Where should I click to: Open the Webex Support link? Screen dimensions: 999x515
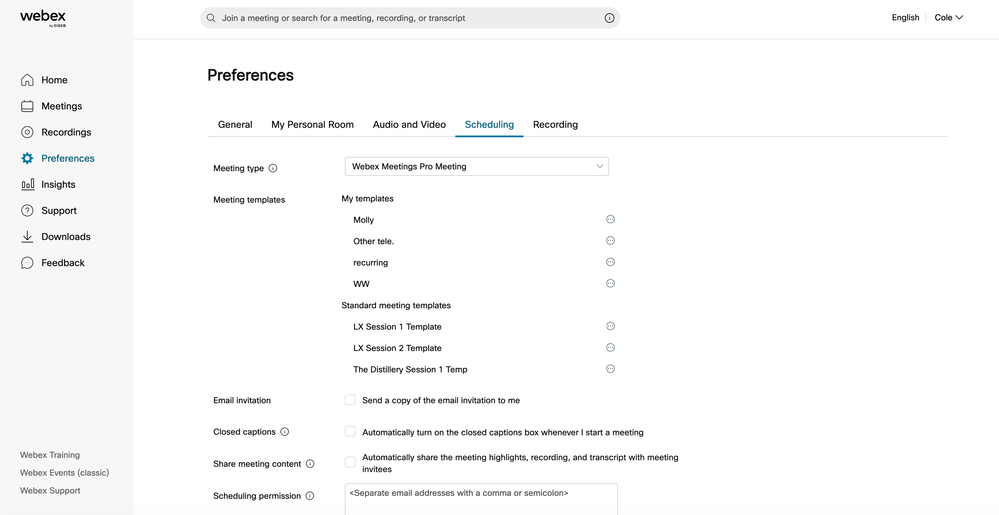tap(50, 491)
